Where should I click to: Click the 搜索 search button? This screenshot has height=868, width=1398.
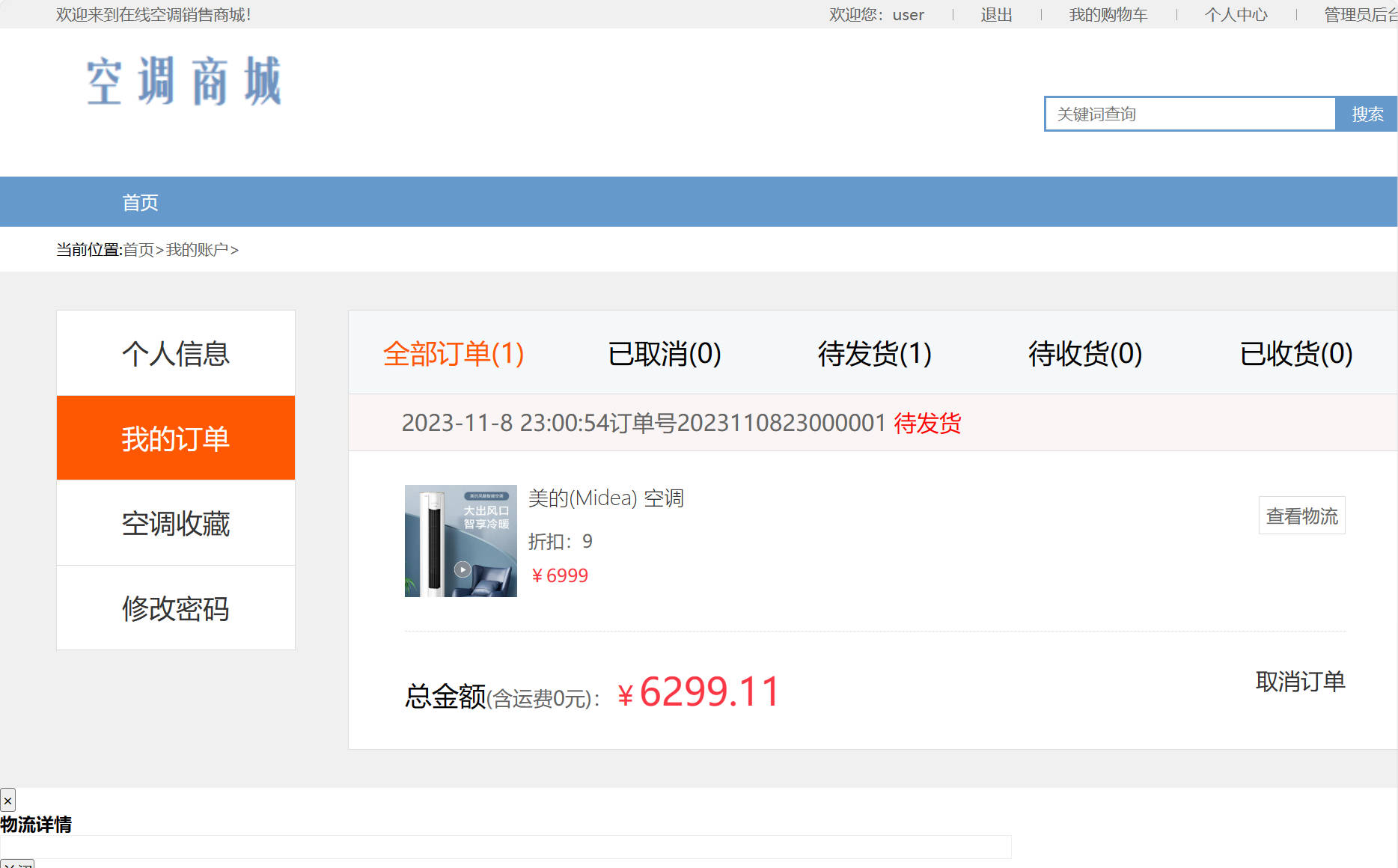pyautogui.click(x=1367, y=114)
